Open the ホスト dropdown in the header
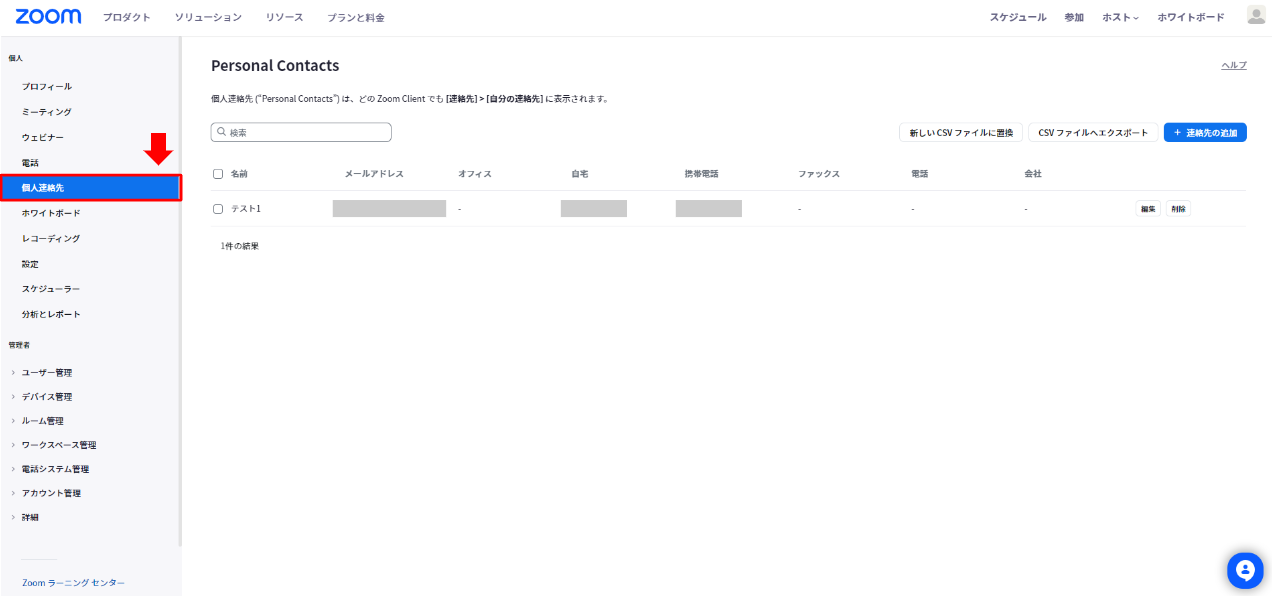Image resolution: width=1272 pixels, height=596 pixels. click(1120, 17)
